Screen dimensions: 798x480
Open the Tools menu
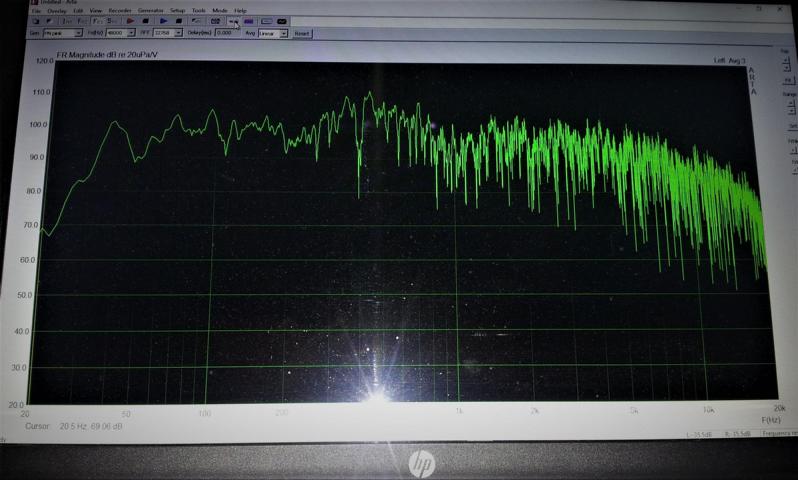(x=198, y=11)
